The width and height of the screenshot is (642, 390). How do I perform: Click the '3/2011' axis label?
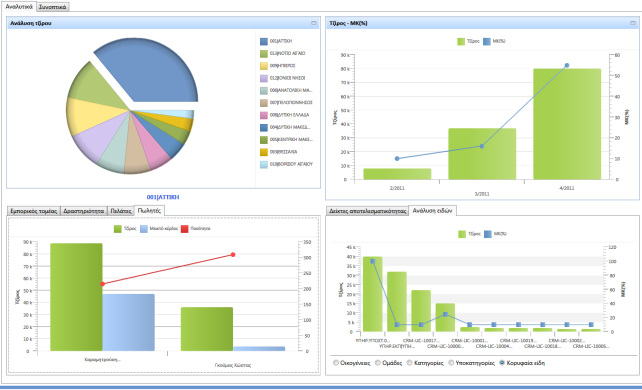pyautogui.click(x=482, y=194)
